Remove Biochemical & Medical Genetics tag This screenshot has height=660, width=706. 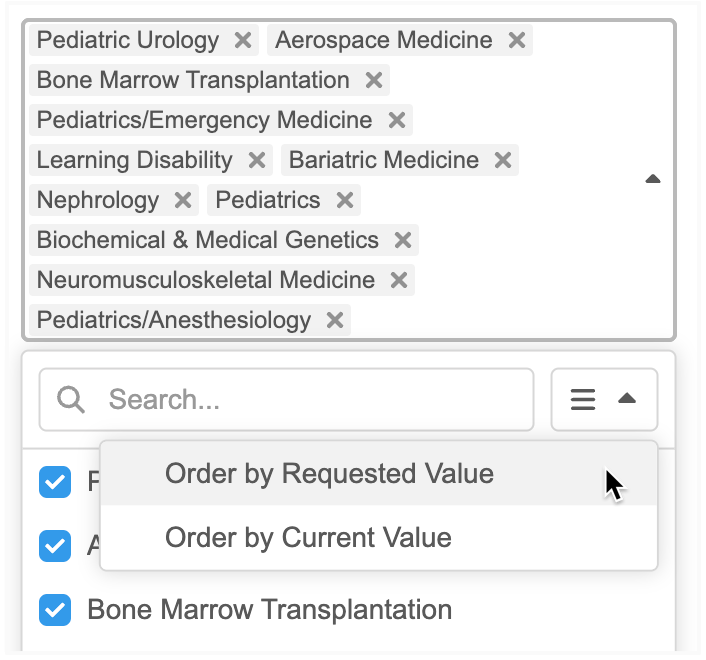(x=402, y=240)
